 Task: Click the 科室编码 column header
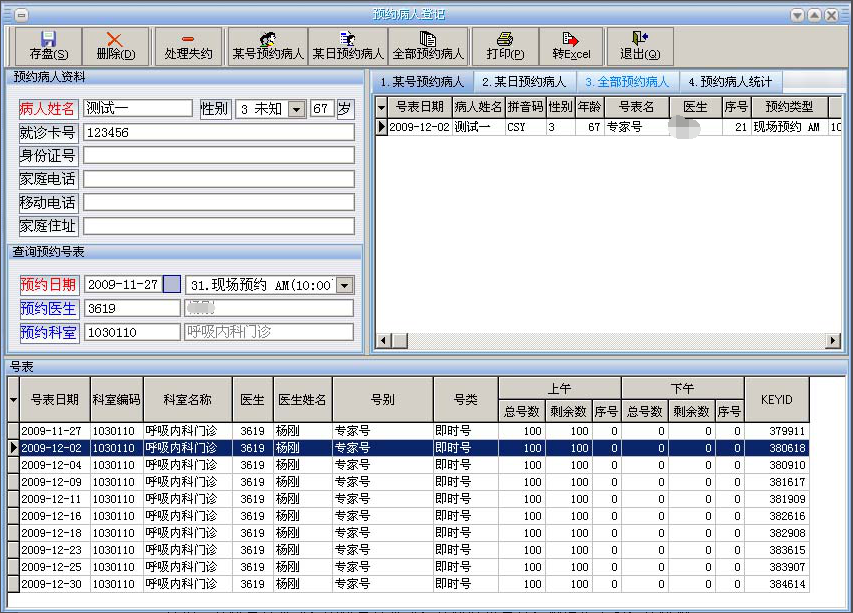116,400
